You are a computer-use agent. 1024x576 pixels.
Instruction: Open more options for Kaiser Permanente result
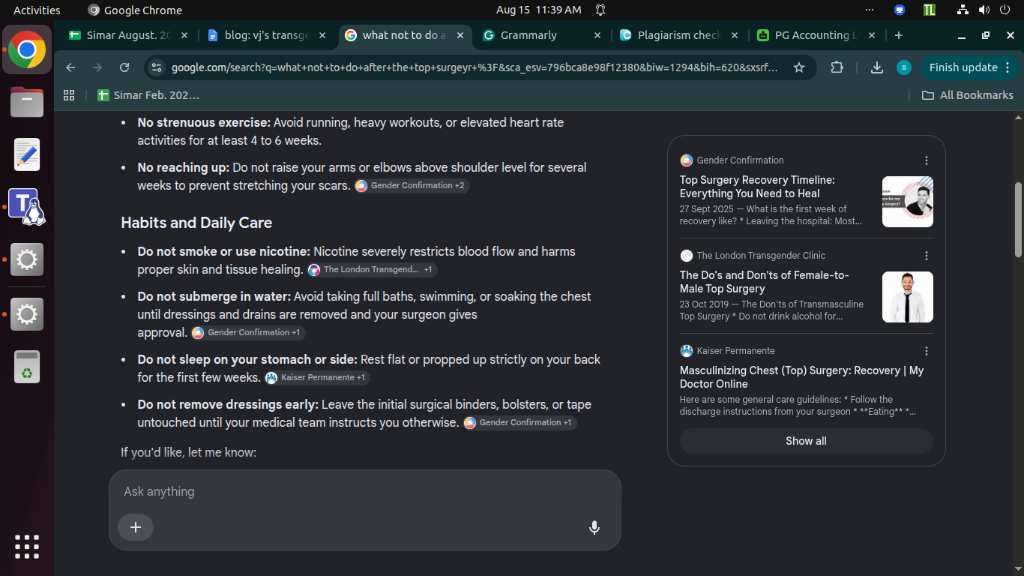926,351
